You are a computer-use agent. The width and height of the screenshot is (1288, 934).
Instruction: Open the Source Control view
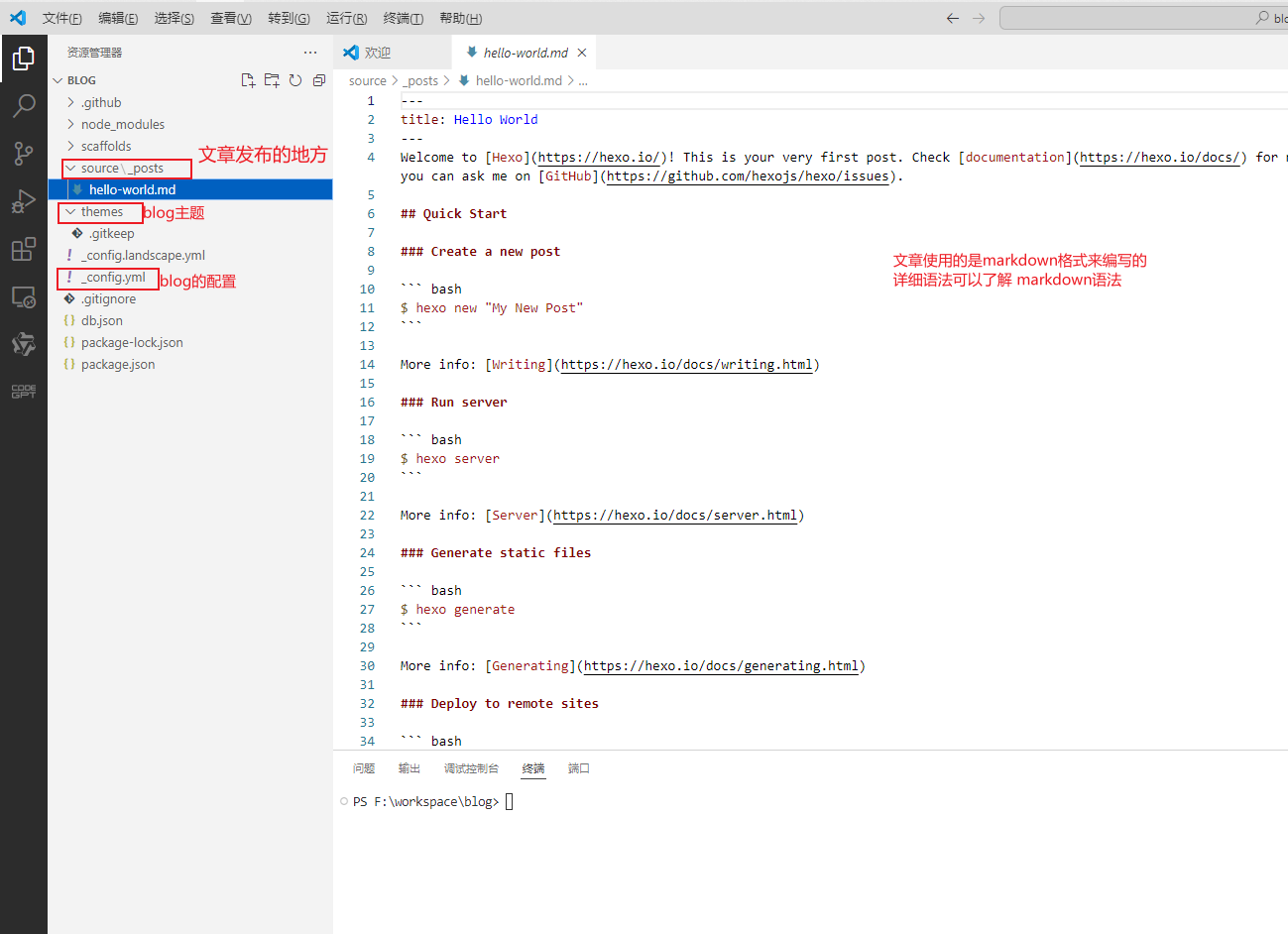pyautogui.click(x=24, y=153)
